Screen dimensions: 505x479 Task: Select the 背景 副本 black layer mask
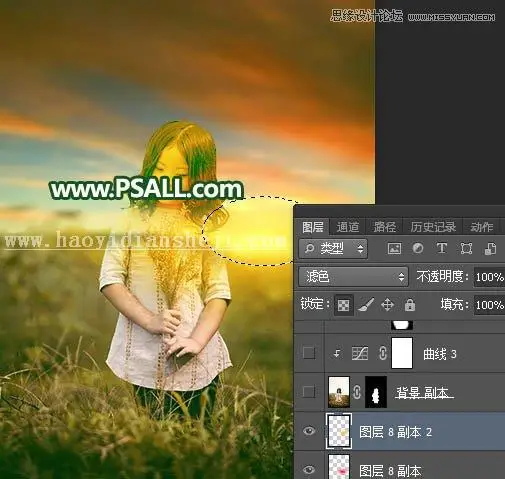point(376,392)
